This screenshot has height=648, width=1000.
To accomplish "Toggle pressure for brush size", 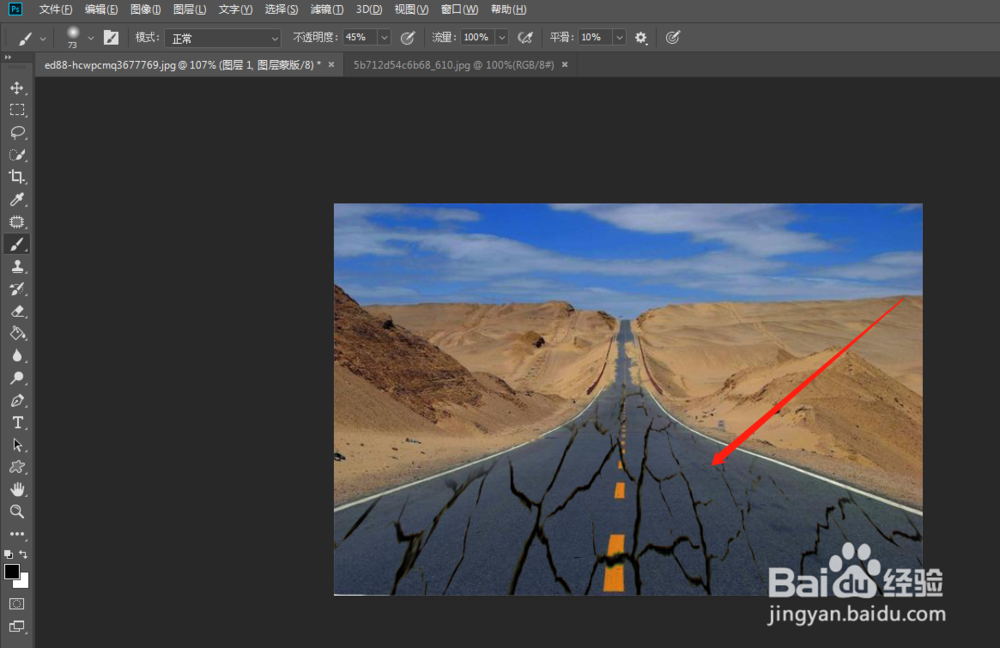I will pyautogui.click(x=672, y=38).
